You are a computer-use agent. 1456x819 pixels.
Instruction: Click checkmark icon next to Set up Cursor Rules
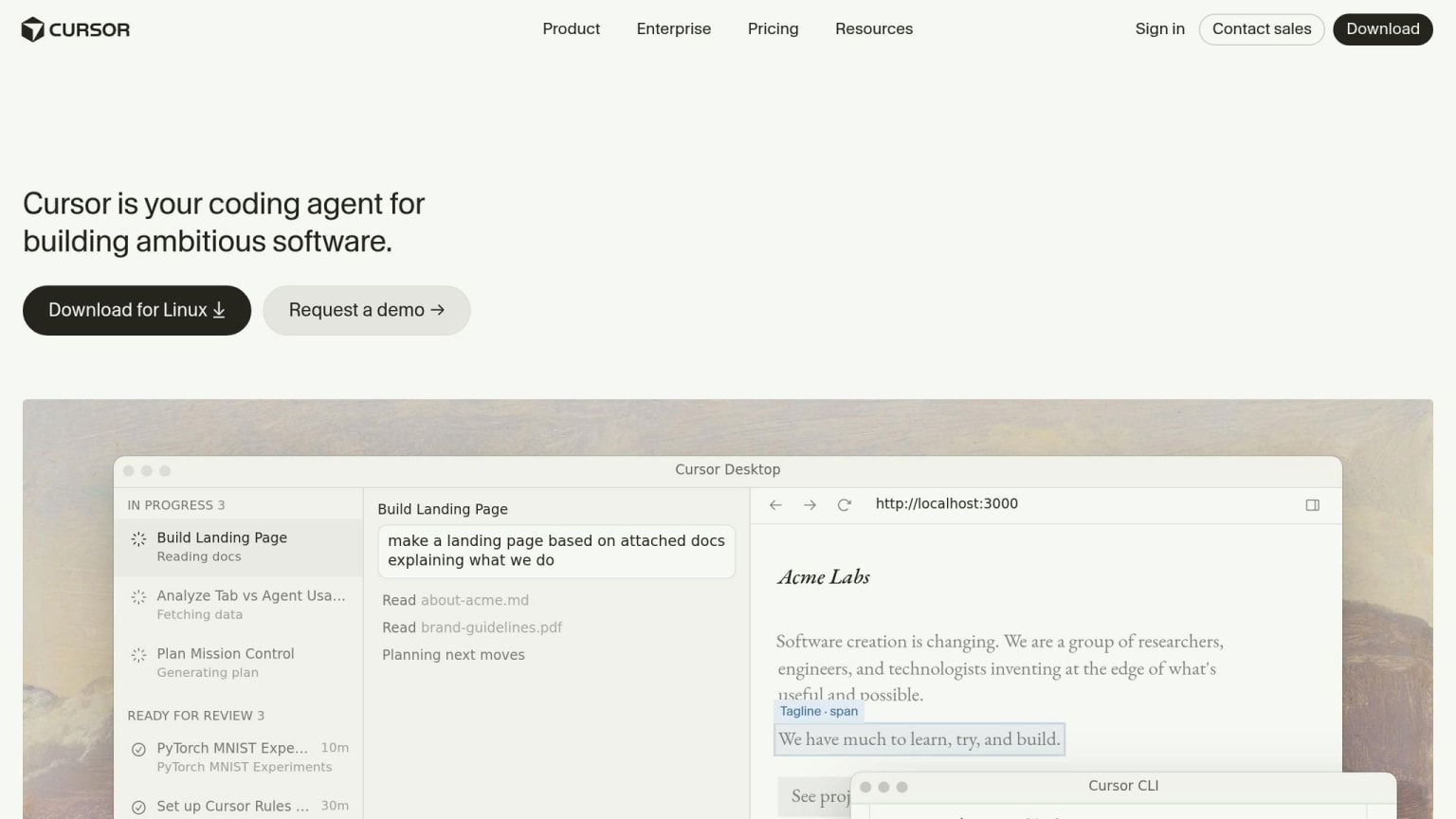tap(138, 808)
